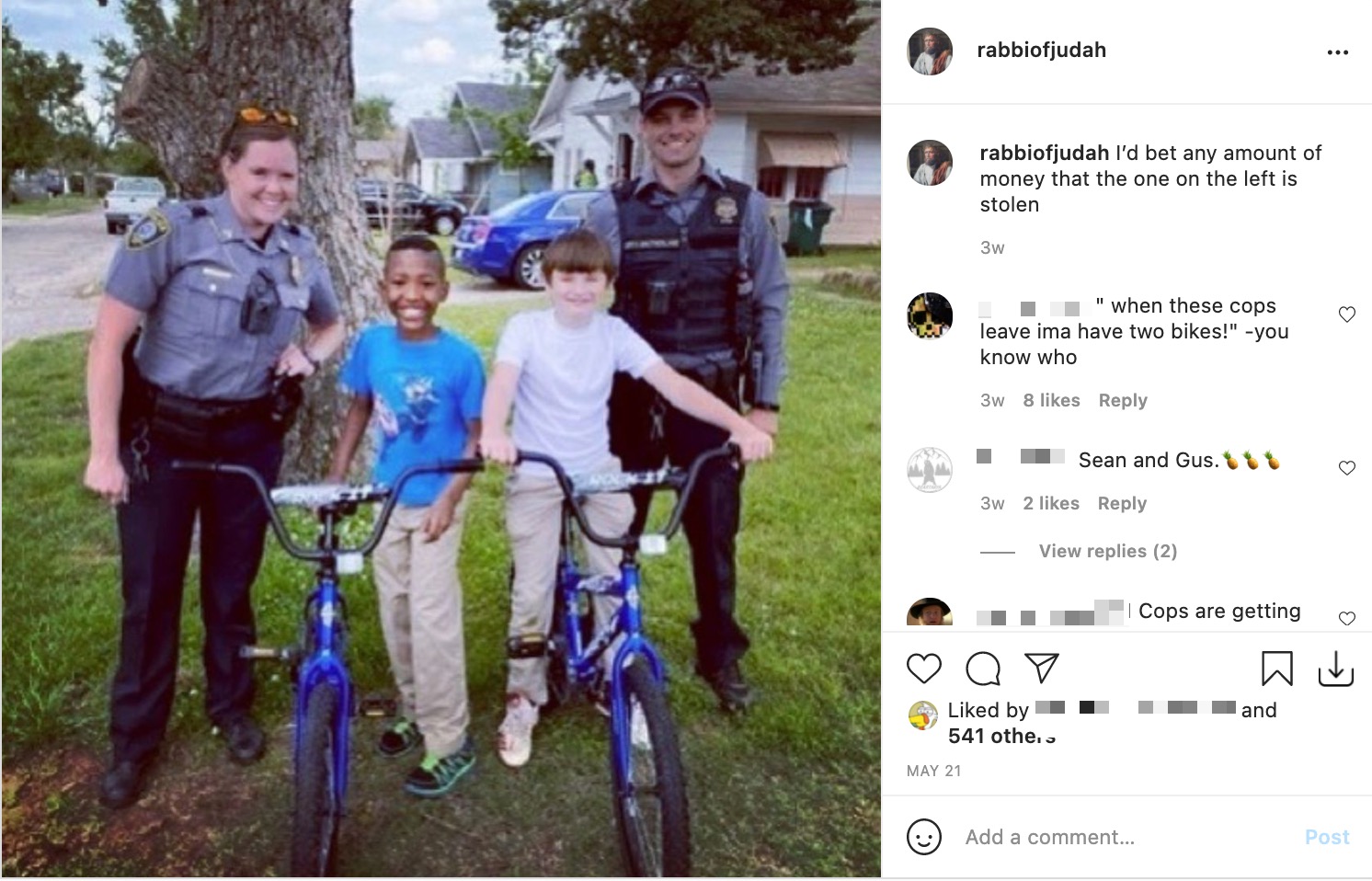Like the "Cops are getting" comment

(1347, 618)
